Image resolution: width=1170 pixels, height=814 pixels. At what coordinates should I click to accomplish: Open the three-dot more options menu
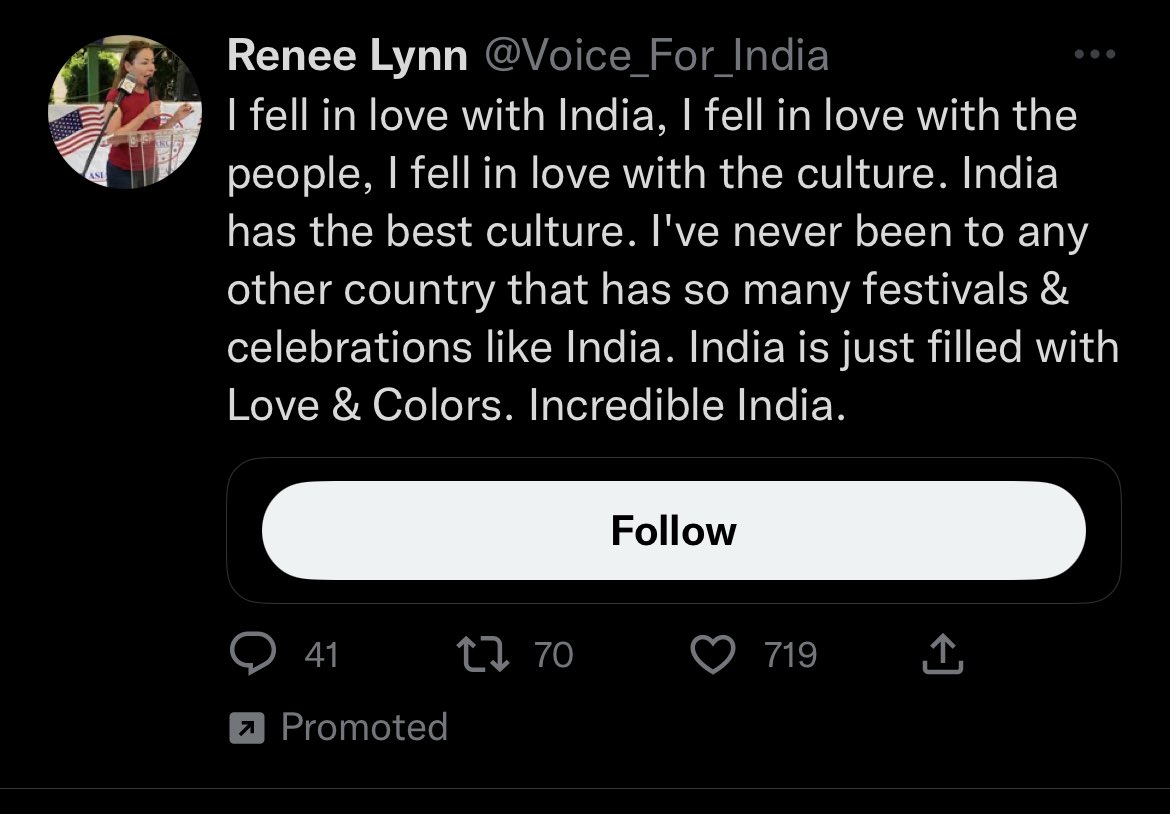[1095, 54]
